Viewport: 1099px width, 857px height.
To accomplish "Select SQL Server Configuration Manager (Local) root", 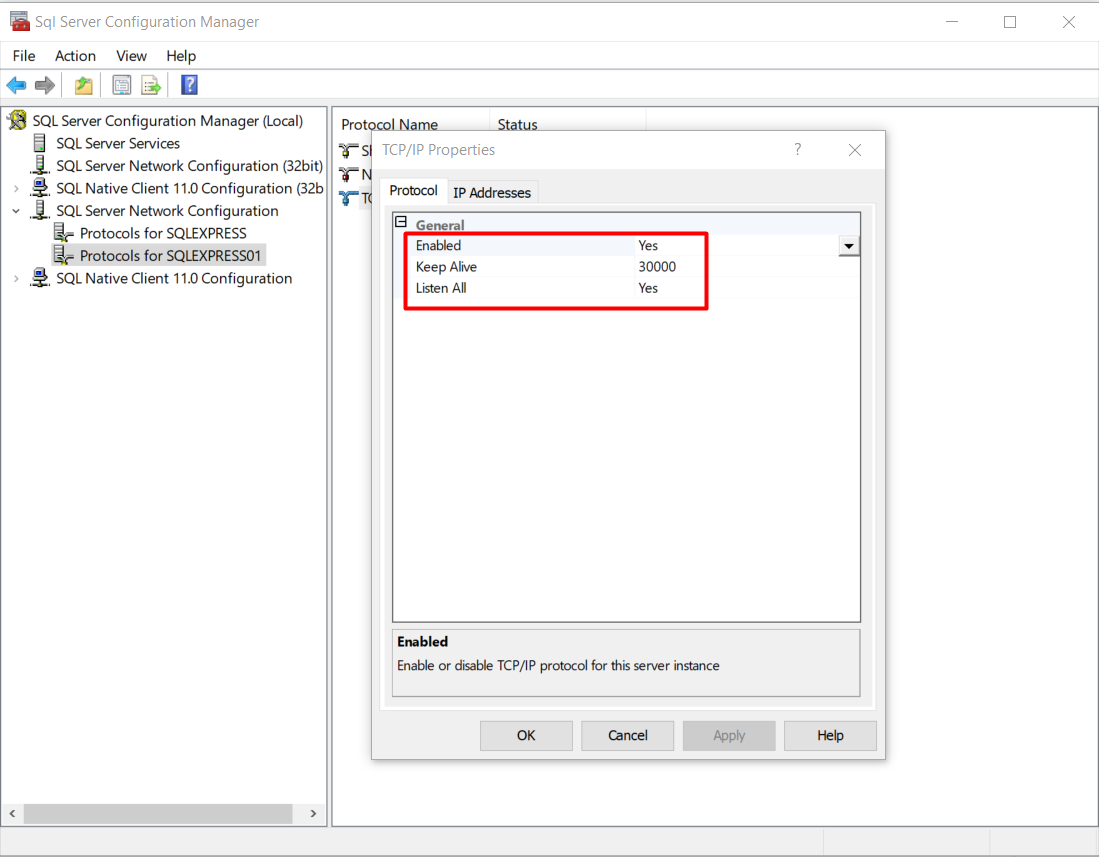I will (x=168, y=121).
